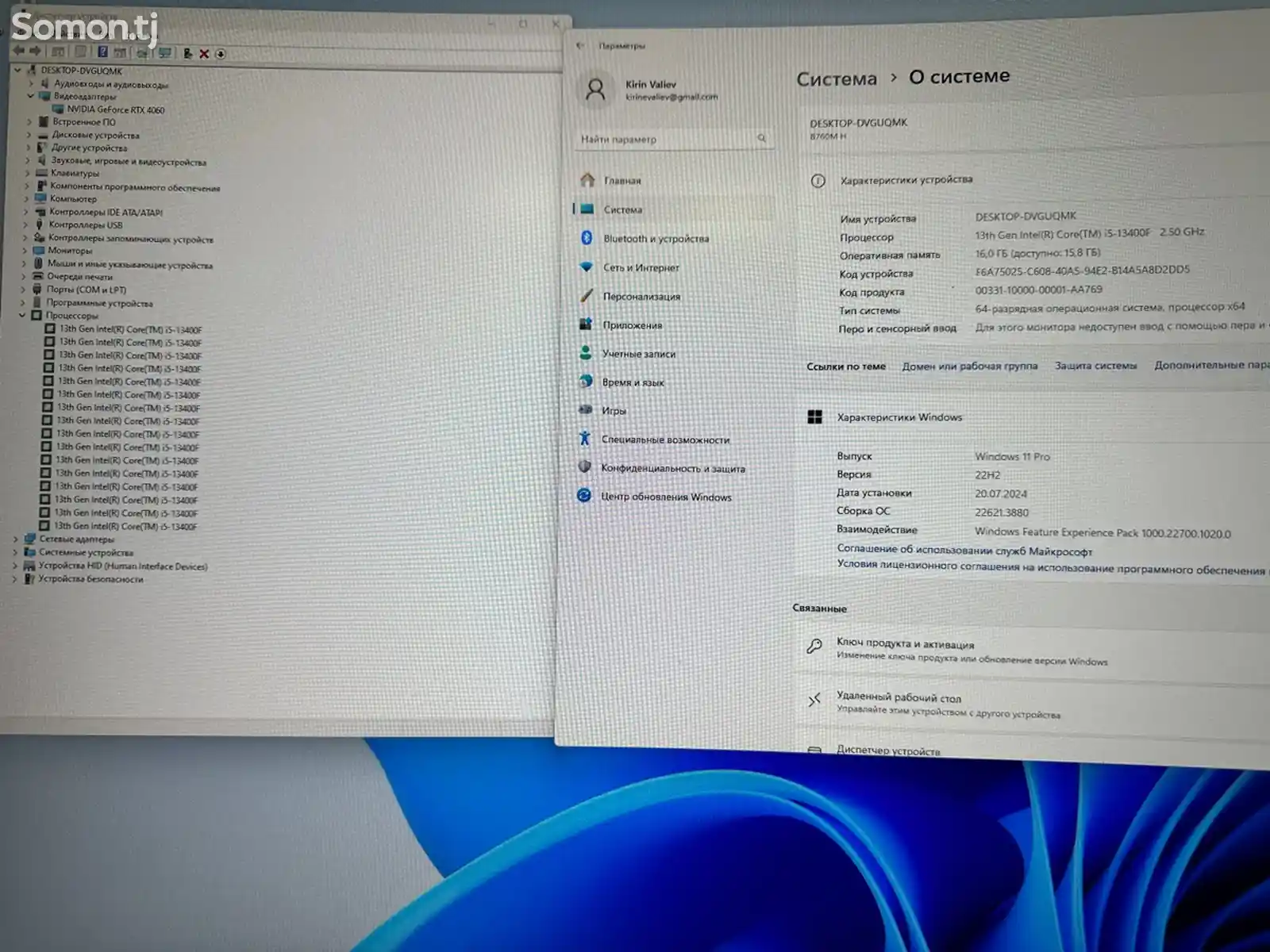Click the search magnifier icon in Найти параметр
This screenshot has width=1270, height=952.
tap(761, 138)
